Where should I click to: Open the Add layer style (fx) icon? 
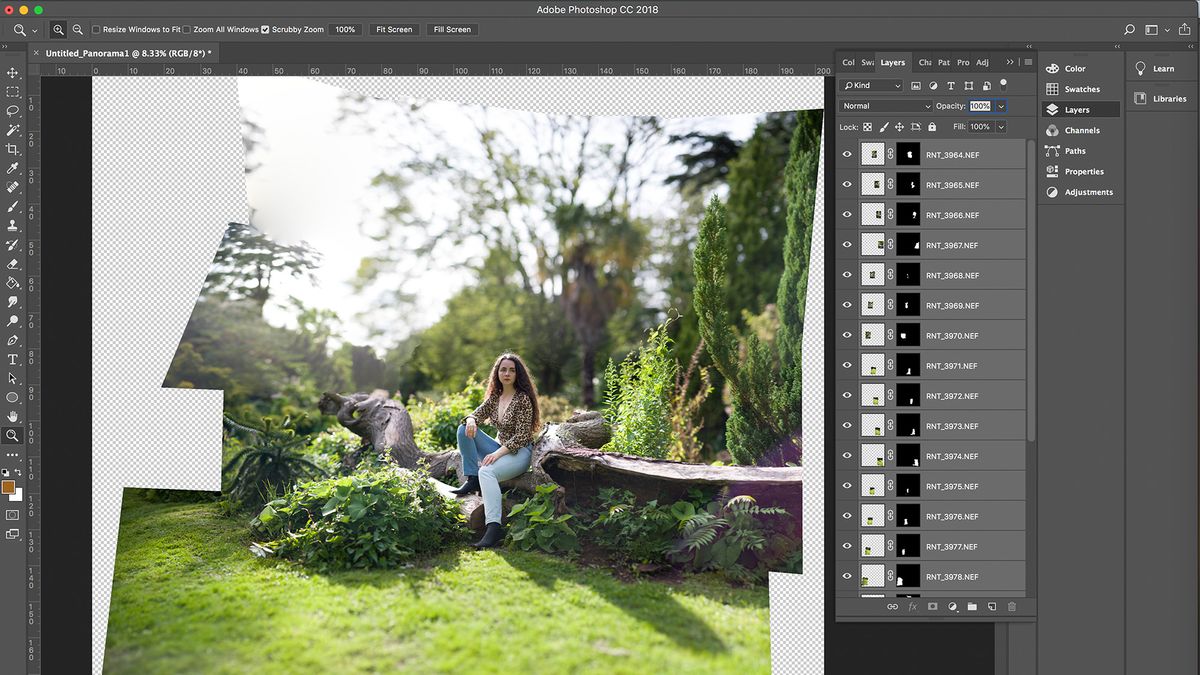pyautogui.click(x=912, y=606)
